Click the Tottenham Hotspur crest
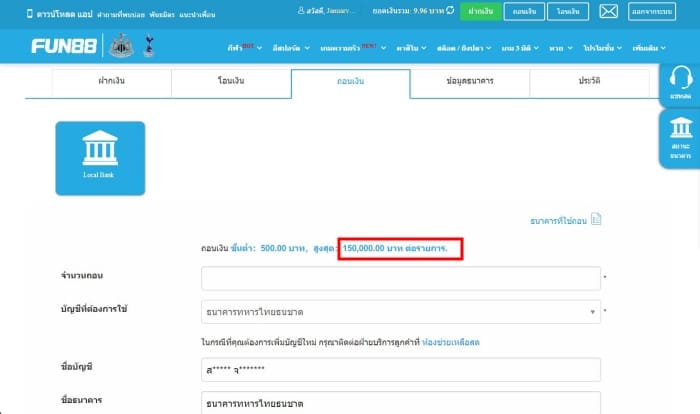 149,46
